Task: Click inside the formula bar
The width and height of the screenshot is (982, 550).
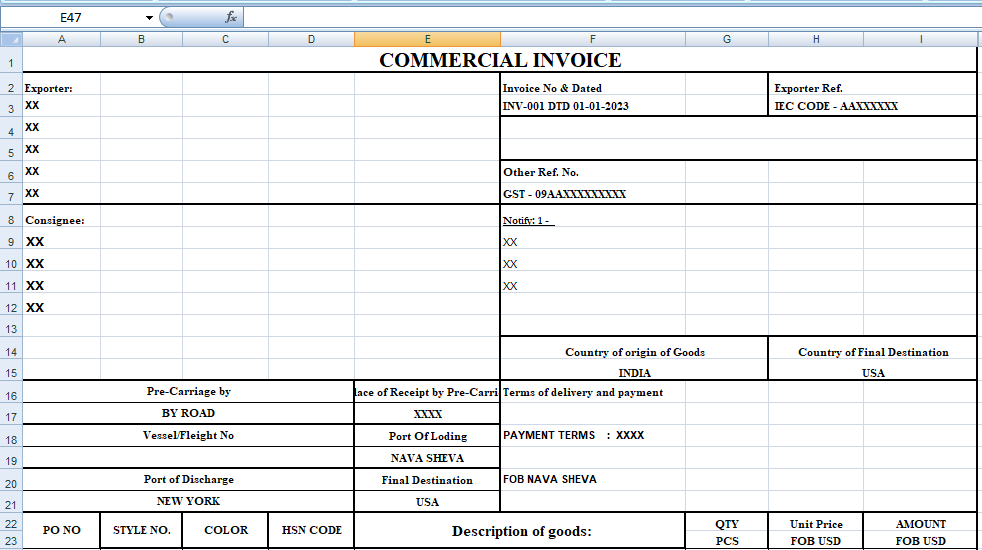Action: [600, 17]
